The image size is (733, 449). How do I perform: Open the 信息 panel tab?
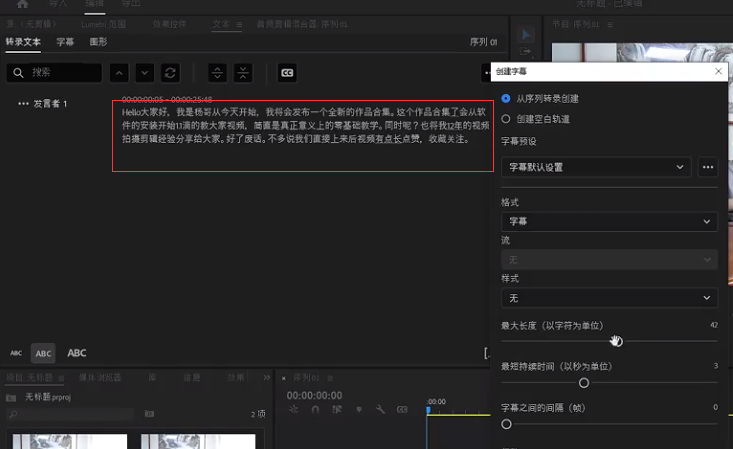pos(192,377)
